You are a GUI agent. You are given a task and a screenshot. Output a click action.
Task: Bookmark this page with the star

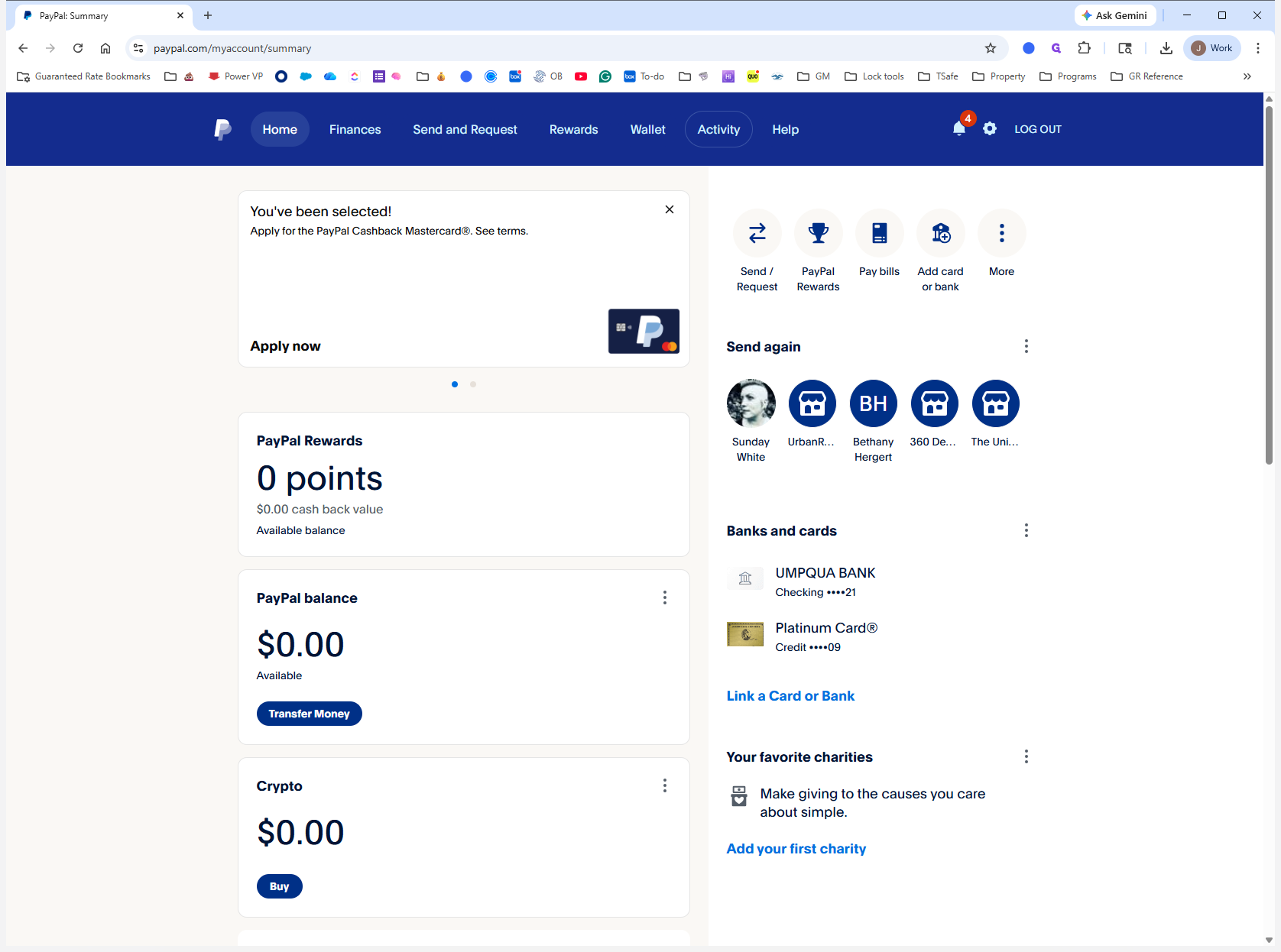tap(991, 48)
